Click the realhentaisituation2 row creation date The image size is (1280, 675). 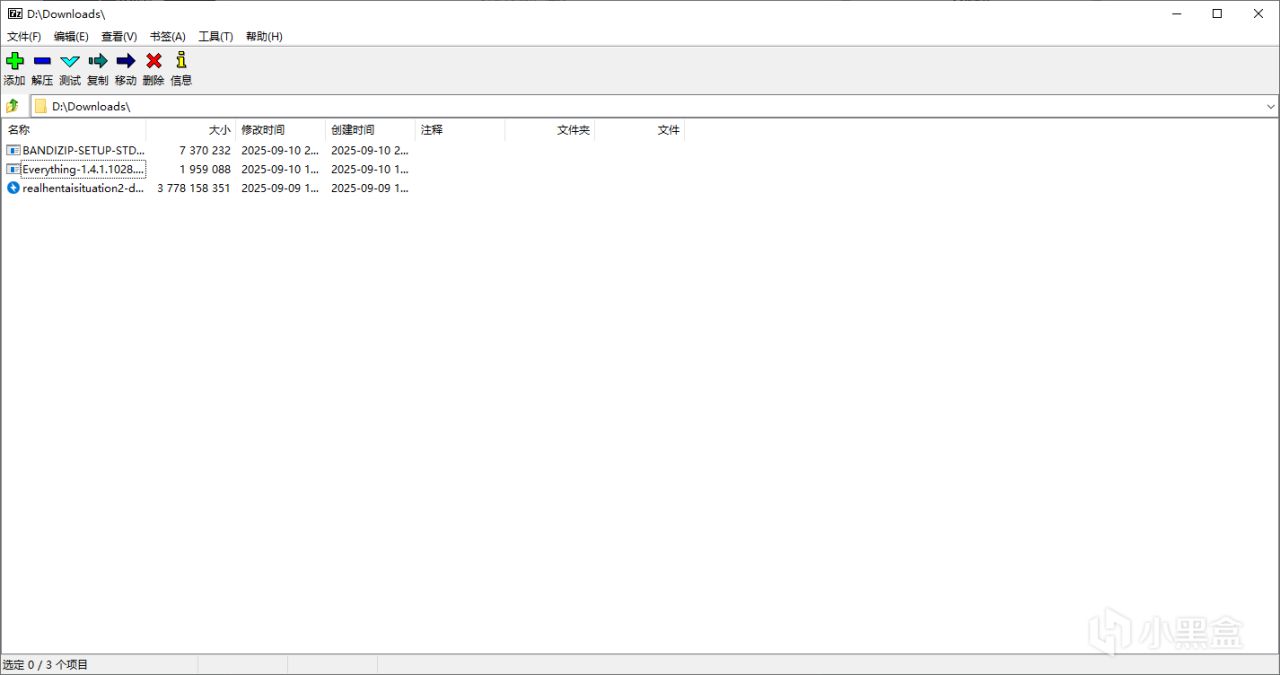click(370, 188)
